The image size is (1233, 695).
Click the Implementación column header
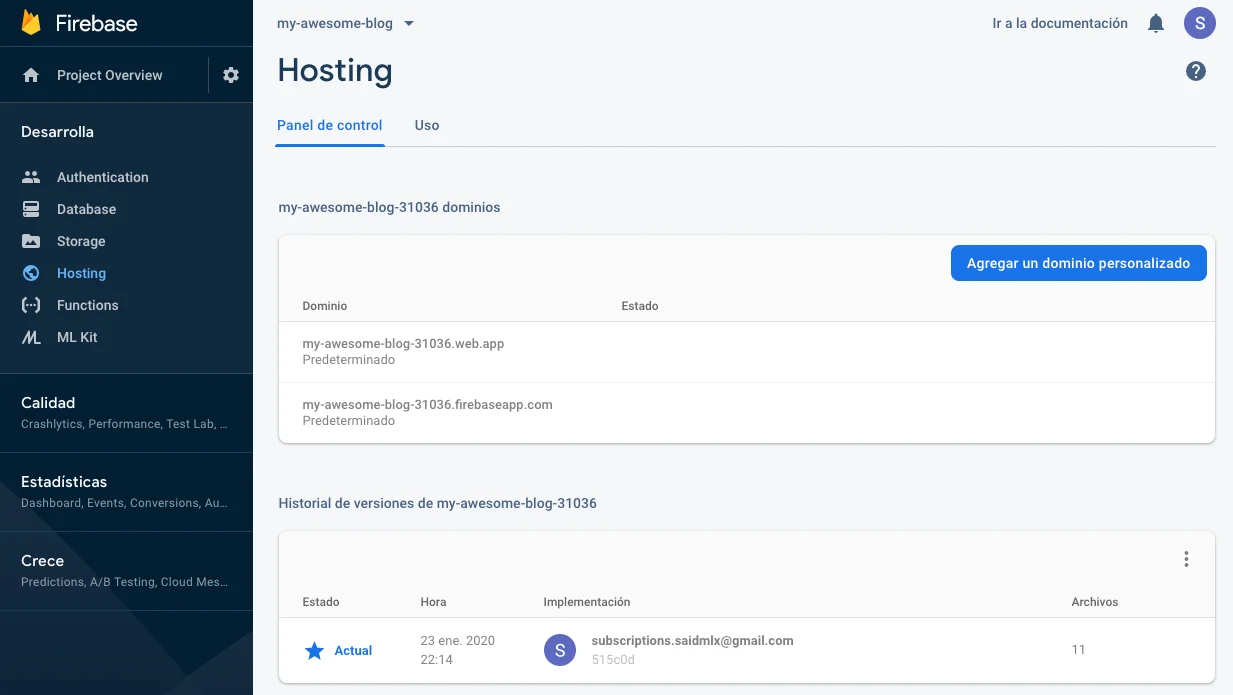(x=587, y=602)
